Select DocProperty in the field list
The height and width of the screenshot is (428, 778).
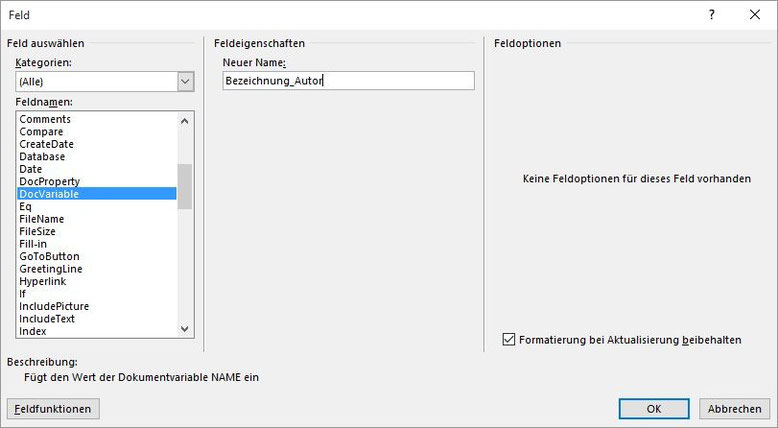[x=50, y=182]
